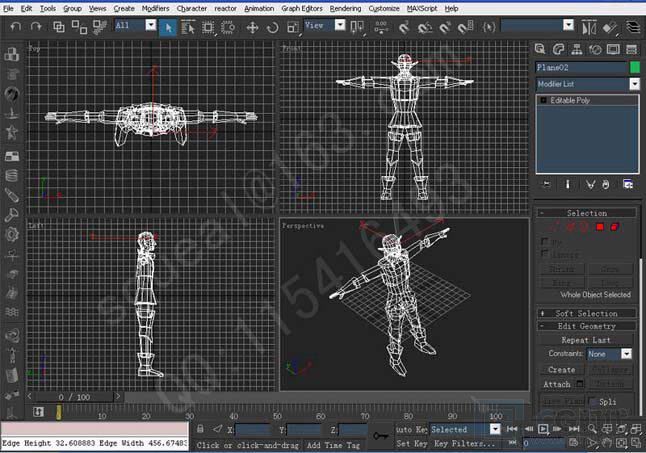Click the Play Animation button
The image size is (646, 453).
coord(543,429)
